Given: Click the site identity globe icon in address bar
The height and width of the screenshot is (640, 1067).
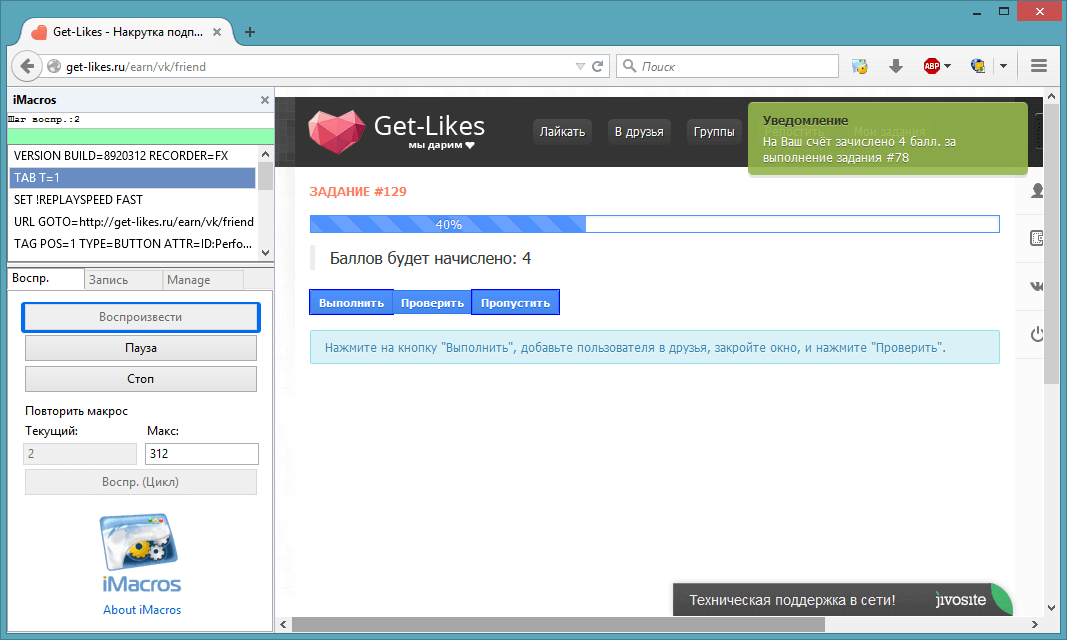Looking at the screenshot, I should 54,67.
